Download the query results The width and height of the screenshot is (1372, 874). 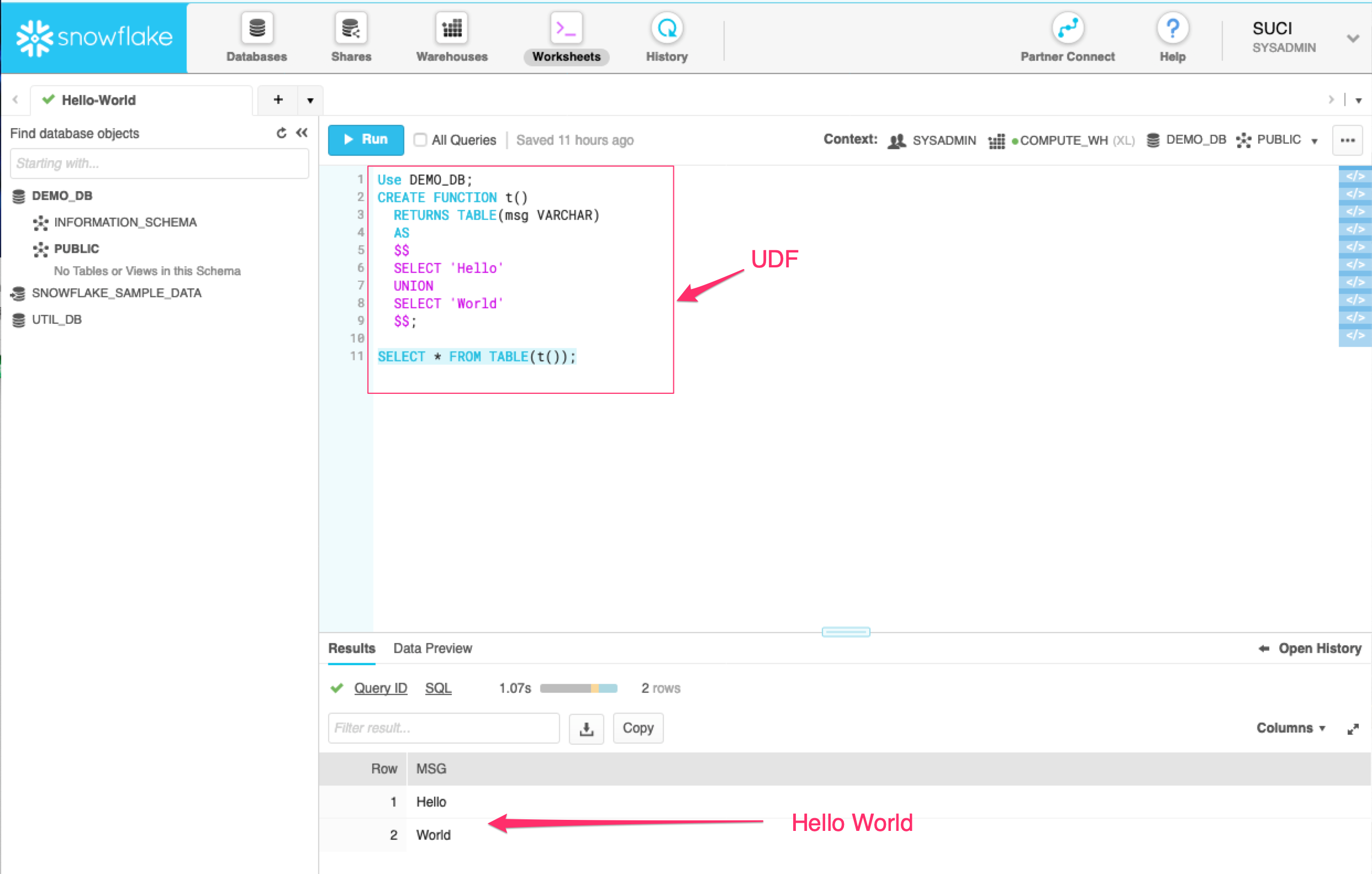586,728
